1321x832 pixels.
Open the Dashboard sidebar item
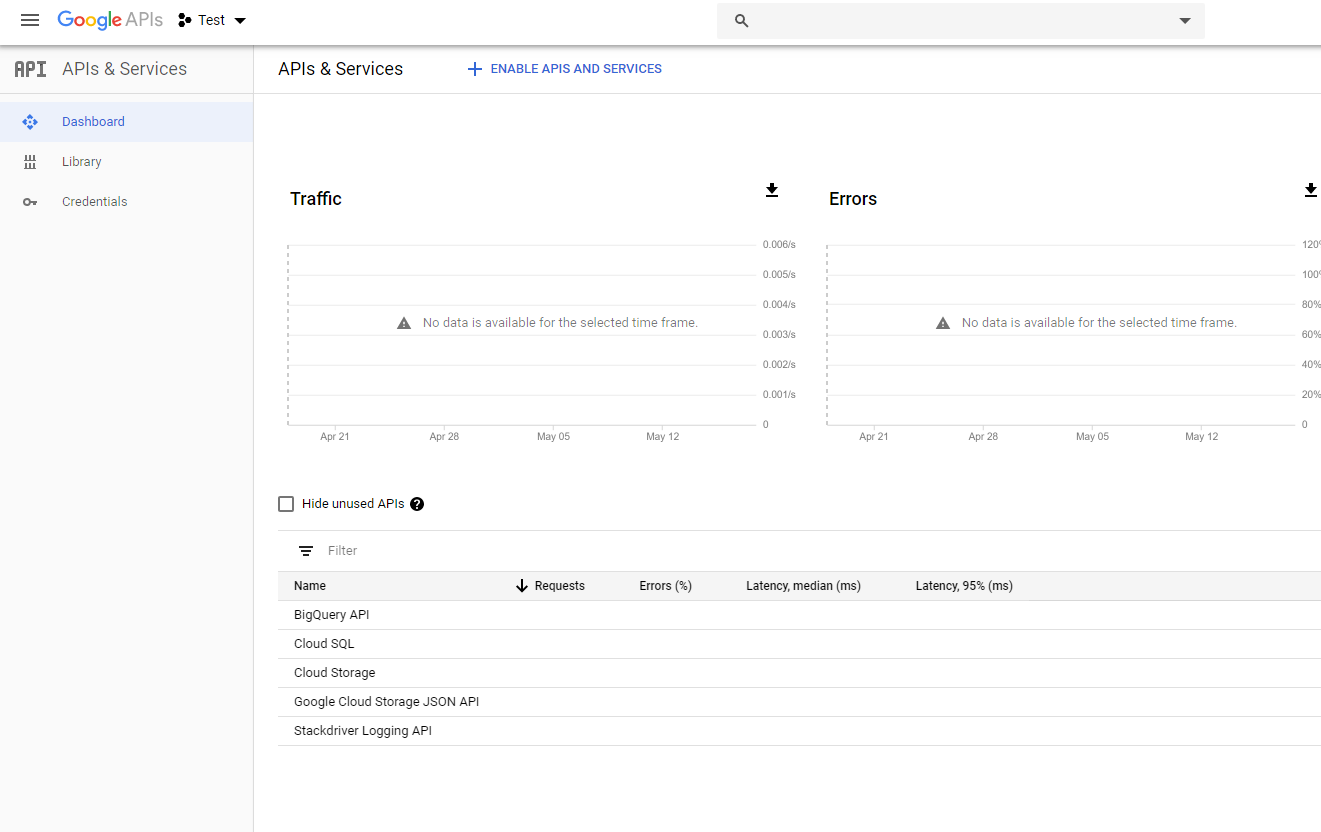tap(126, 122)
